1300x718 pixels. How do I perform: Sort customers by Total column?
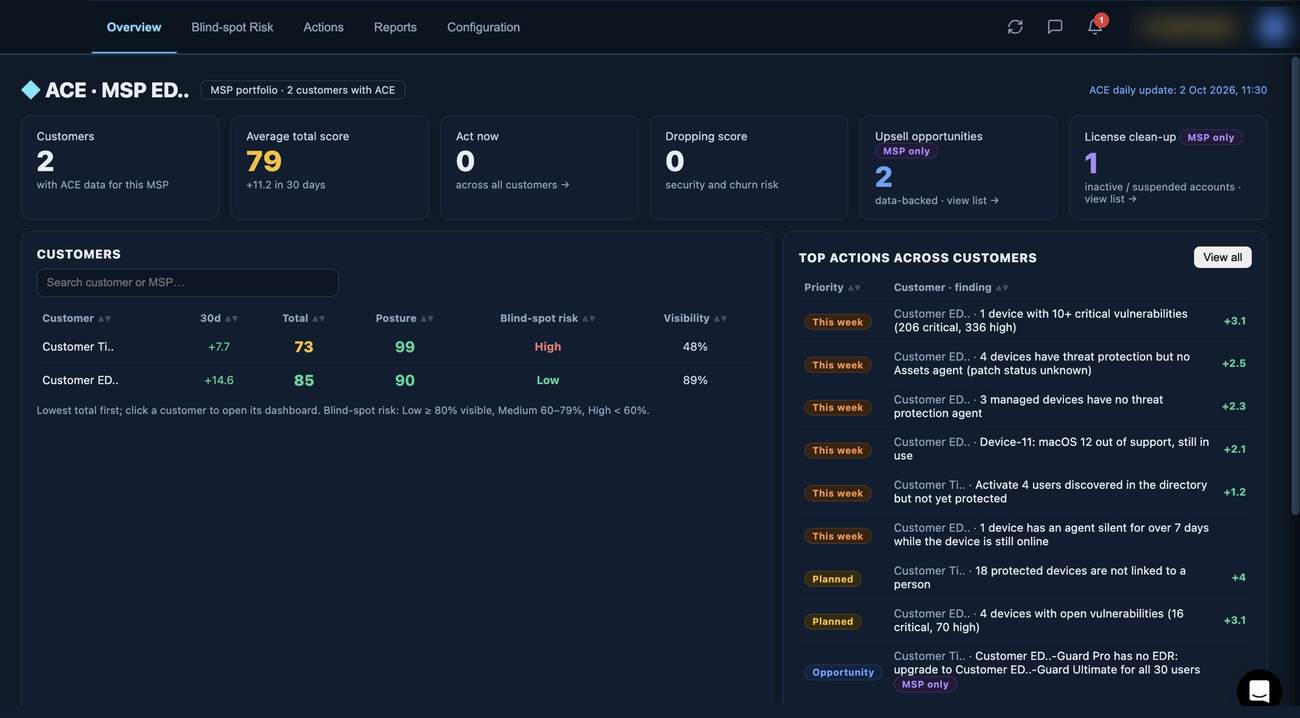tap(303, 318)
